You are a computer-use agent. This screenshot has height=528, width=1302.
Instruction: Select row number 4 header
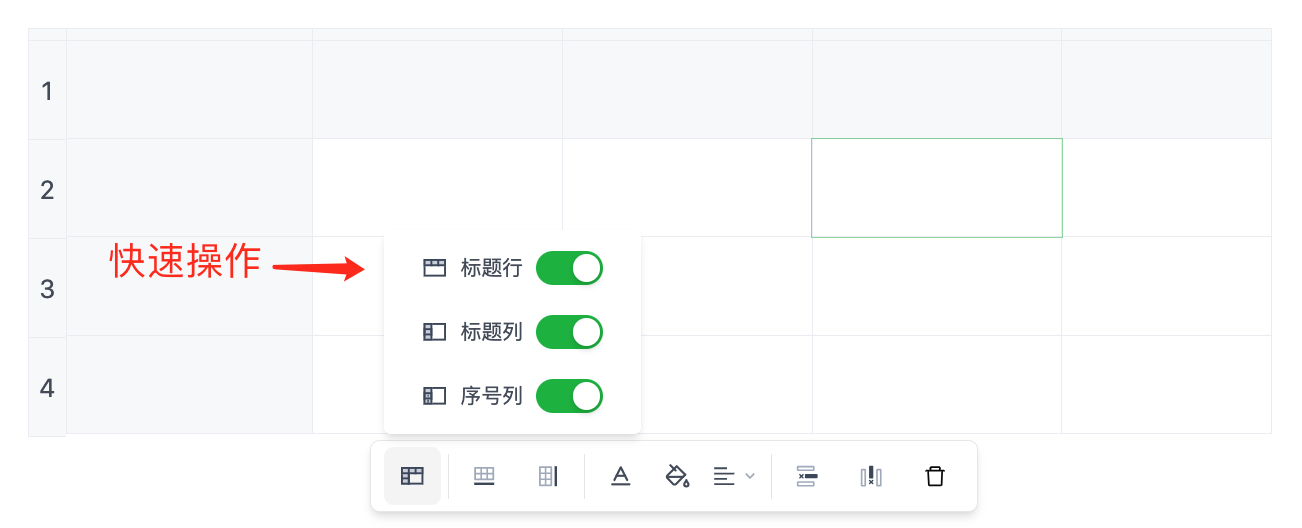(x=47, y=387)
